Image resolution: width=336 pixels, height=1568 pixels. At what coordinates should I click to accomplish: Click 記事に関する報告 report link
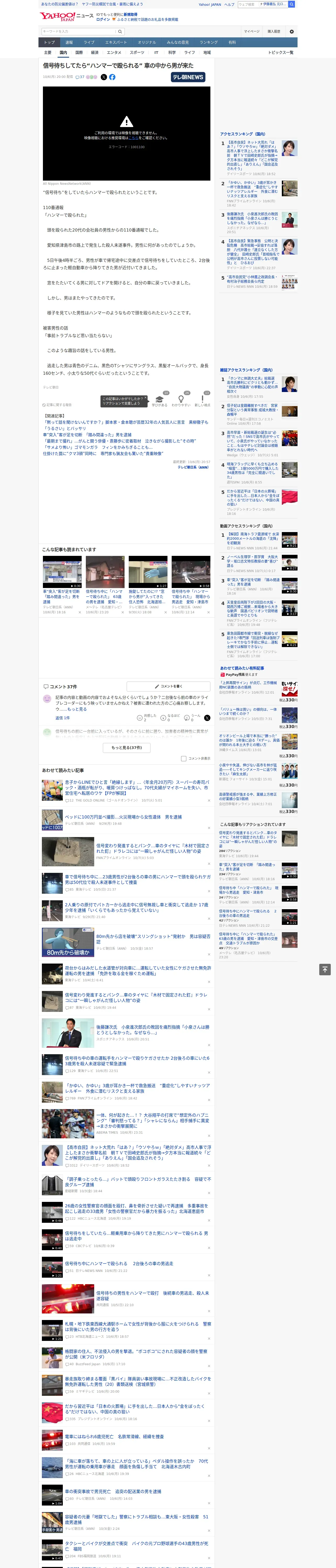click(x=57, y=404)
